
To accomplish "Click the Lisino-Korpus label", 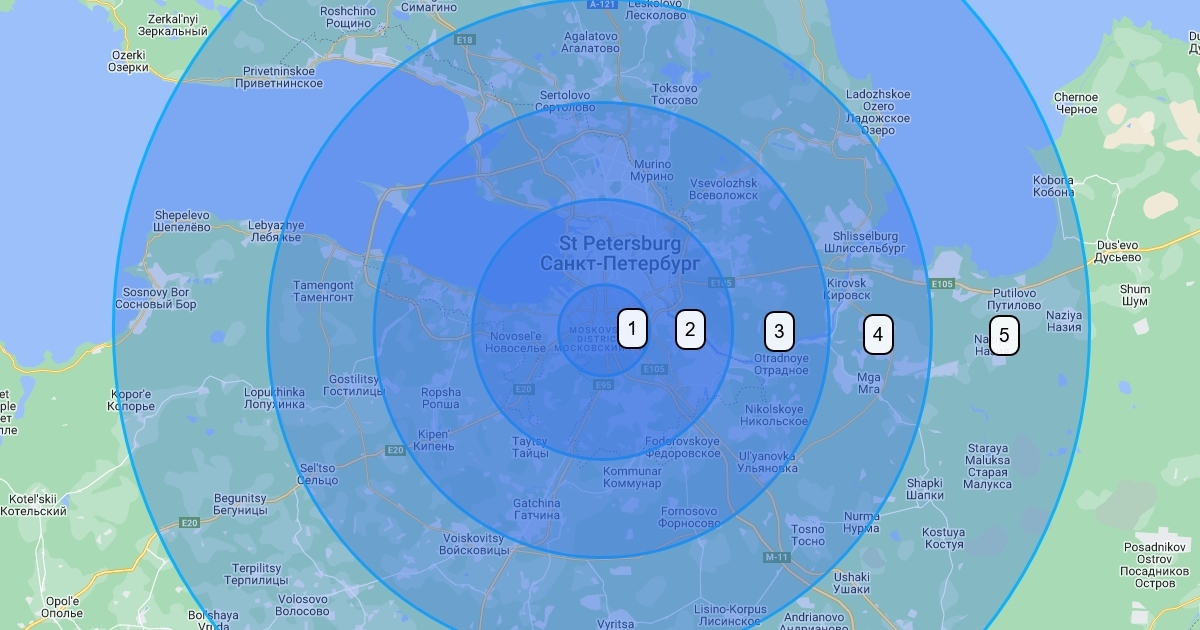I will click(730, 615).
